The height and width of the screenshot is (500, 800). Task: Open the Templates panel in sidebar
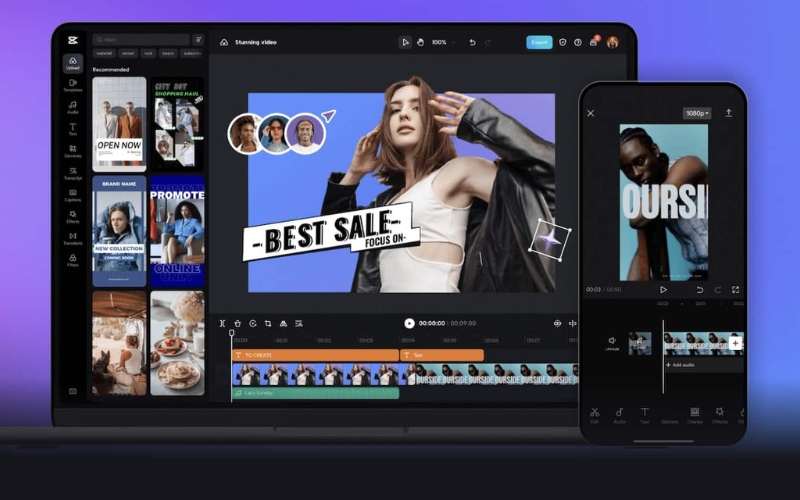point(72,85)
